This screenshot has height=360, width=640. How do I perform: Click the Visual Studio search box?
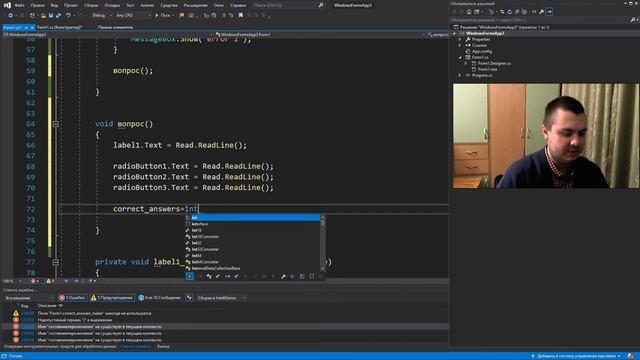point(288,5)
